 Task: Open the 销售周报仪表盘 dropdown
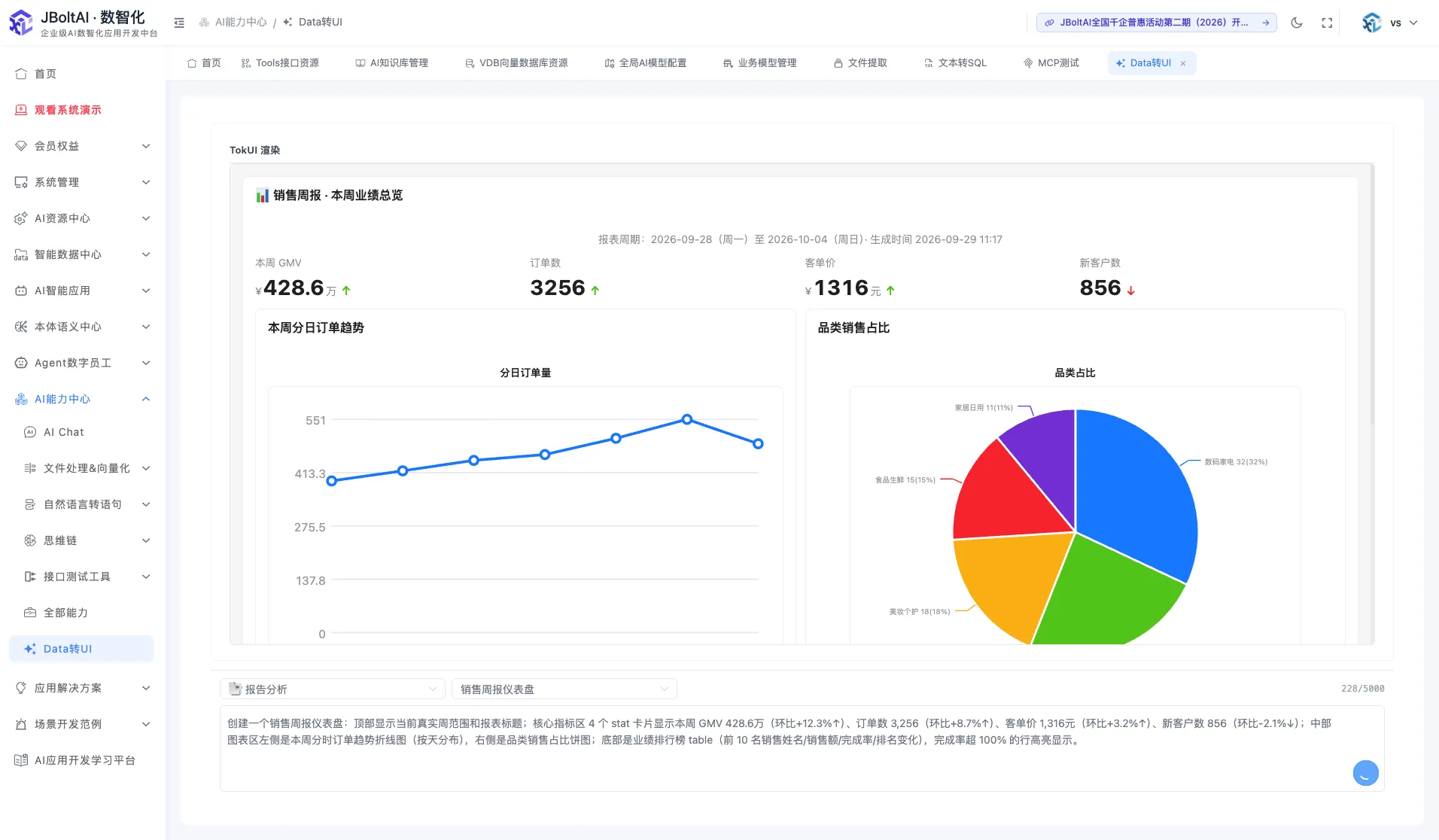point(564,689)
